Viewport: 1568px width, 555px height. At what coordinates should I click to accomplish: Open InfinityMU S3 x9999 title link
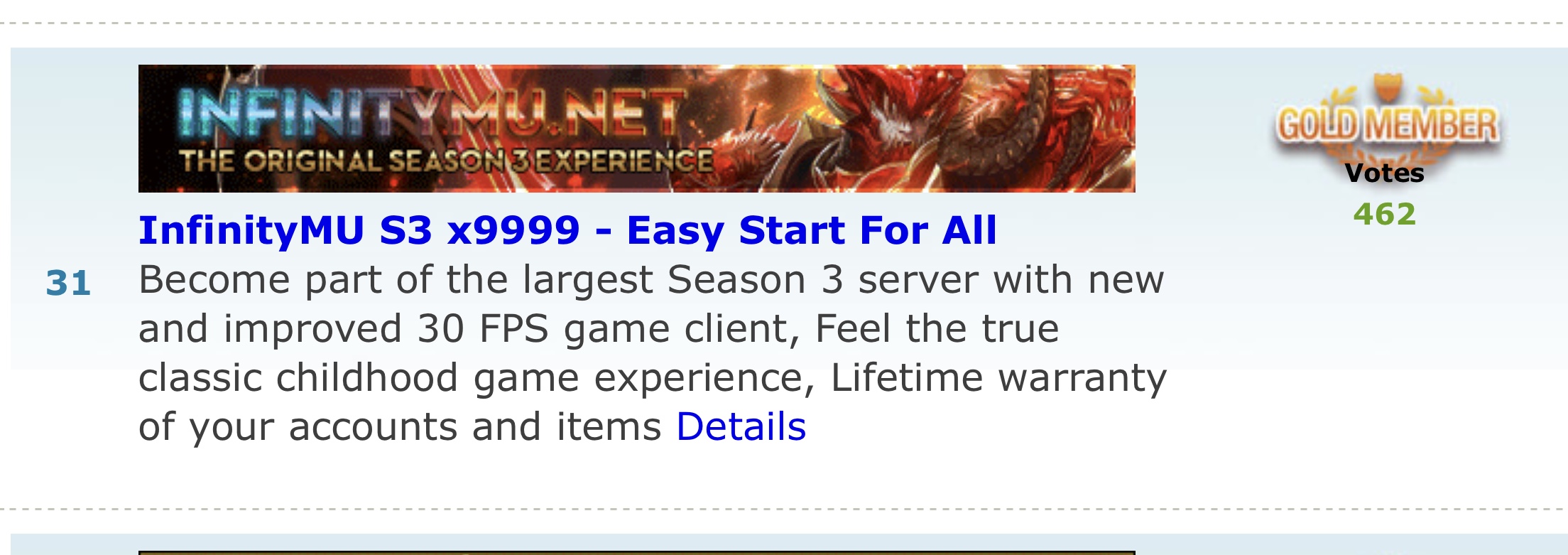567,231
